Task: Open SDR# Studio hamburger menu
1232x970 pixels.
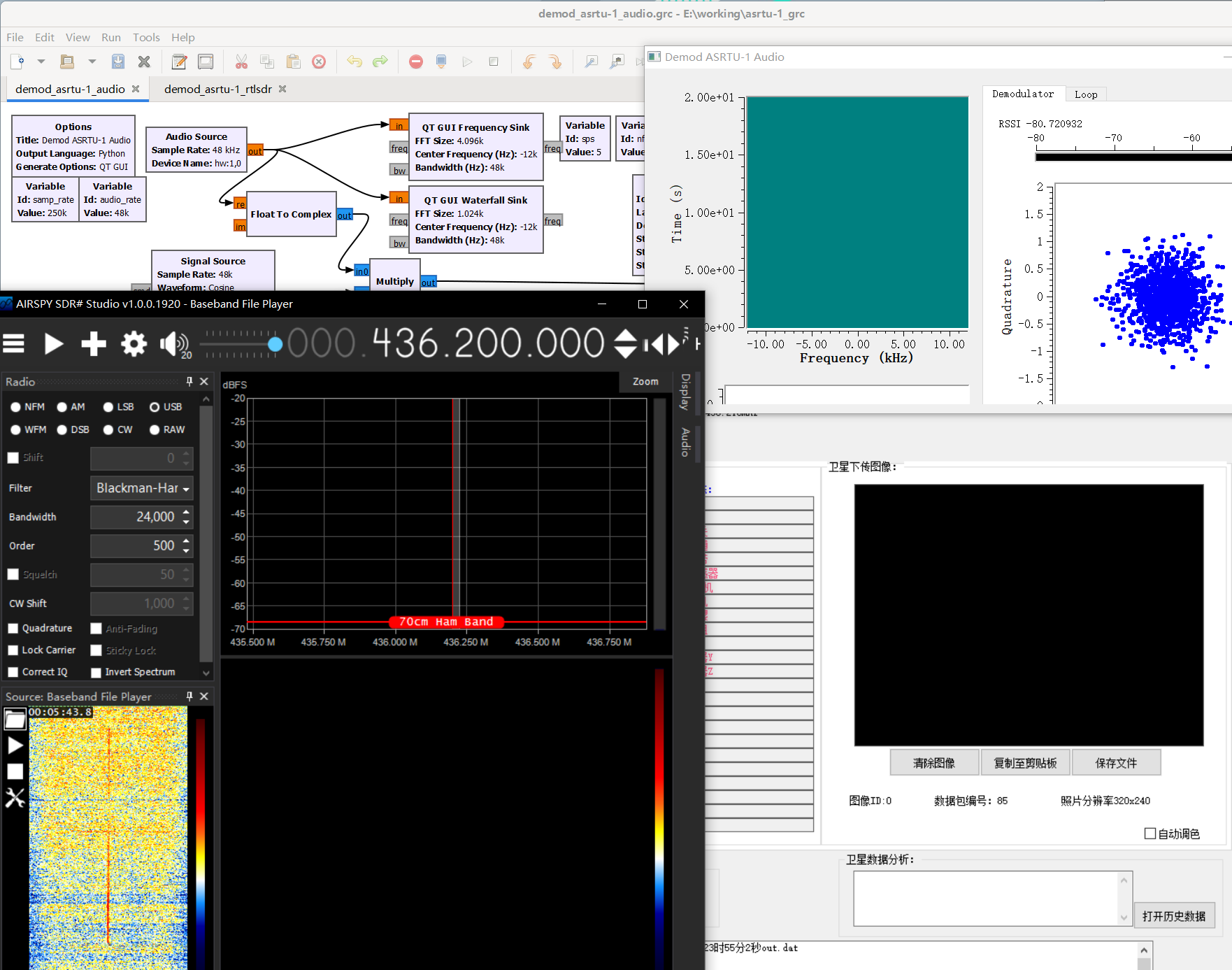Action: tap(14, 343)
